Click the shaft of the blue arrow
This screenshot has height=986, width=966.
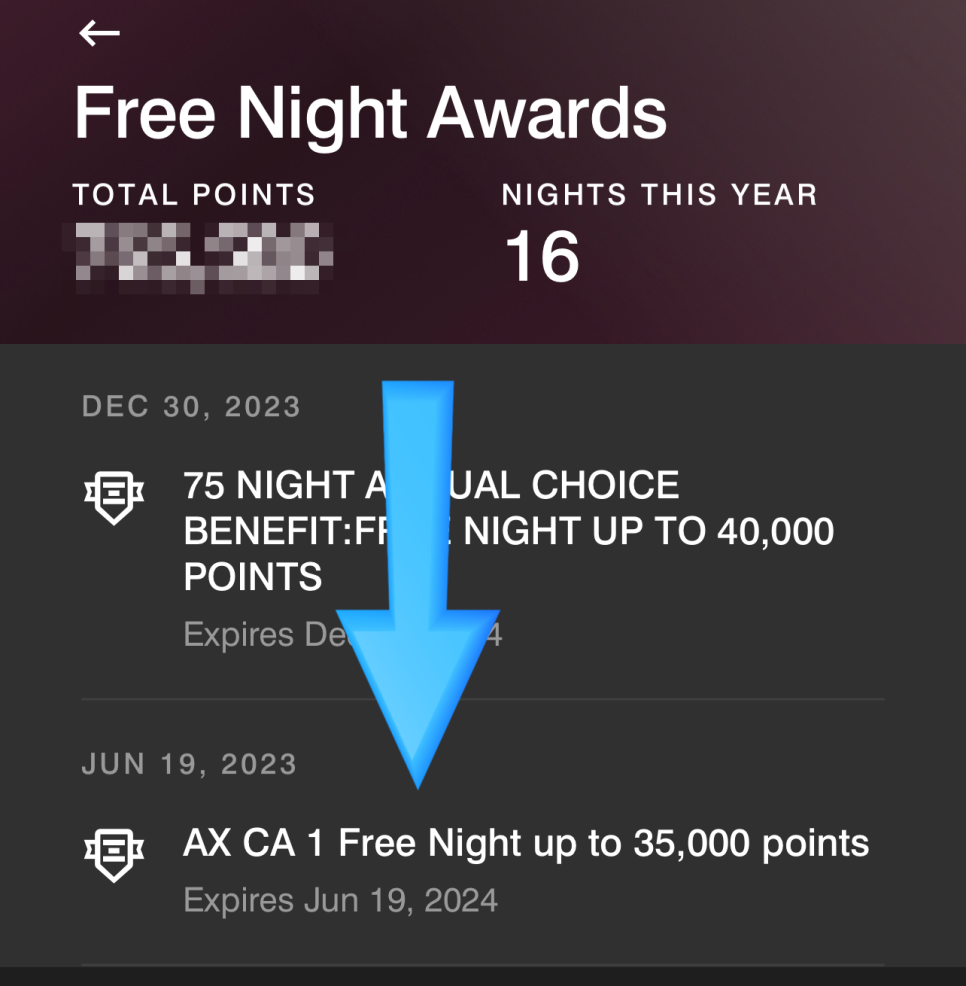(418, 497)
